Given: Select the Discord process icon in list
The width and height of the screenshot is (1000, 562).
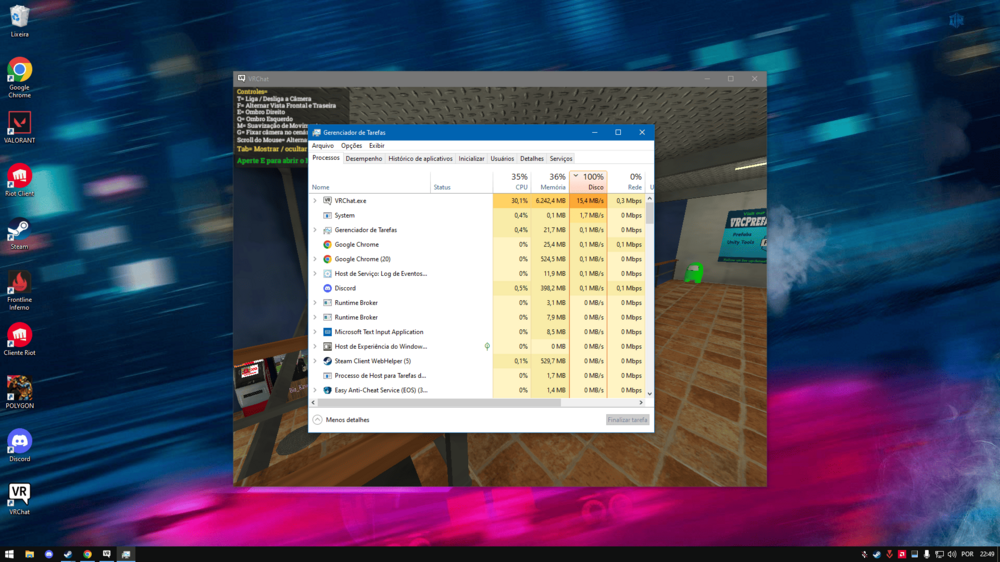Looking at the screenshot, I should tap(327, 288).
